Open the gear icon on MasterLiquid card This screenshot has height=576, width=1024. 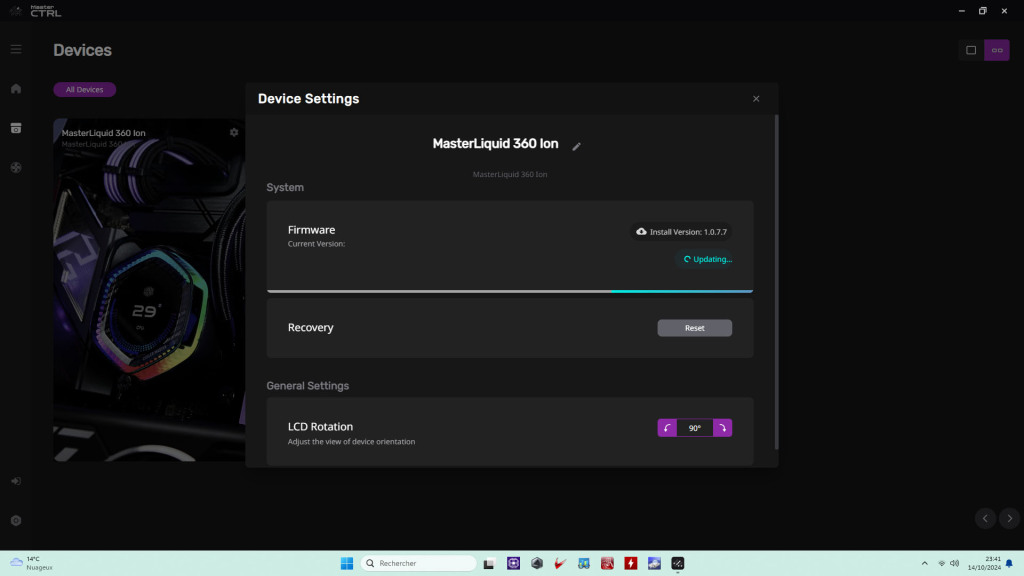tap(234, 133)
